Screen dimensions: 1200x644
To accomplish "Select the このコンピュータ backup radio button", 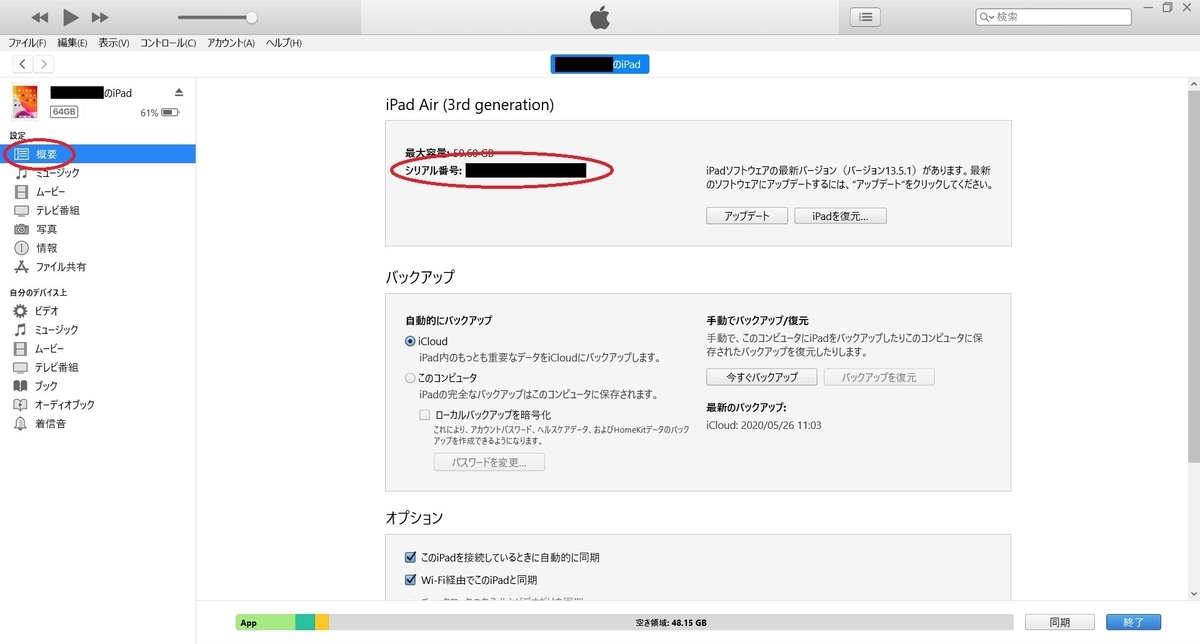I will click(x=410, y=378).
